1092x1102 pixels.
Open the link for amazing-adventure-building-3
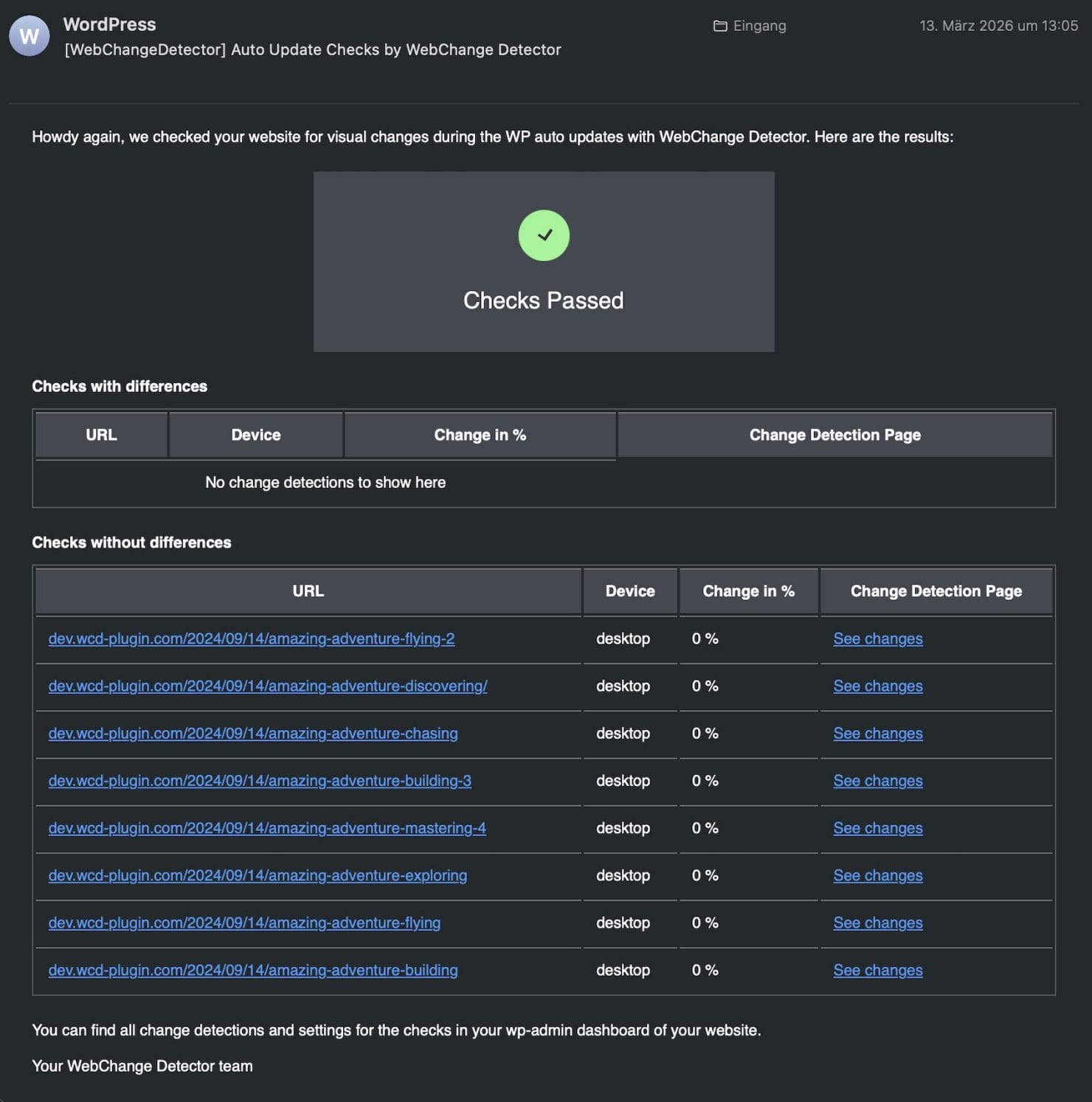click(260, 781)
